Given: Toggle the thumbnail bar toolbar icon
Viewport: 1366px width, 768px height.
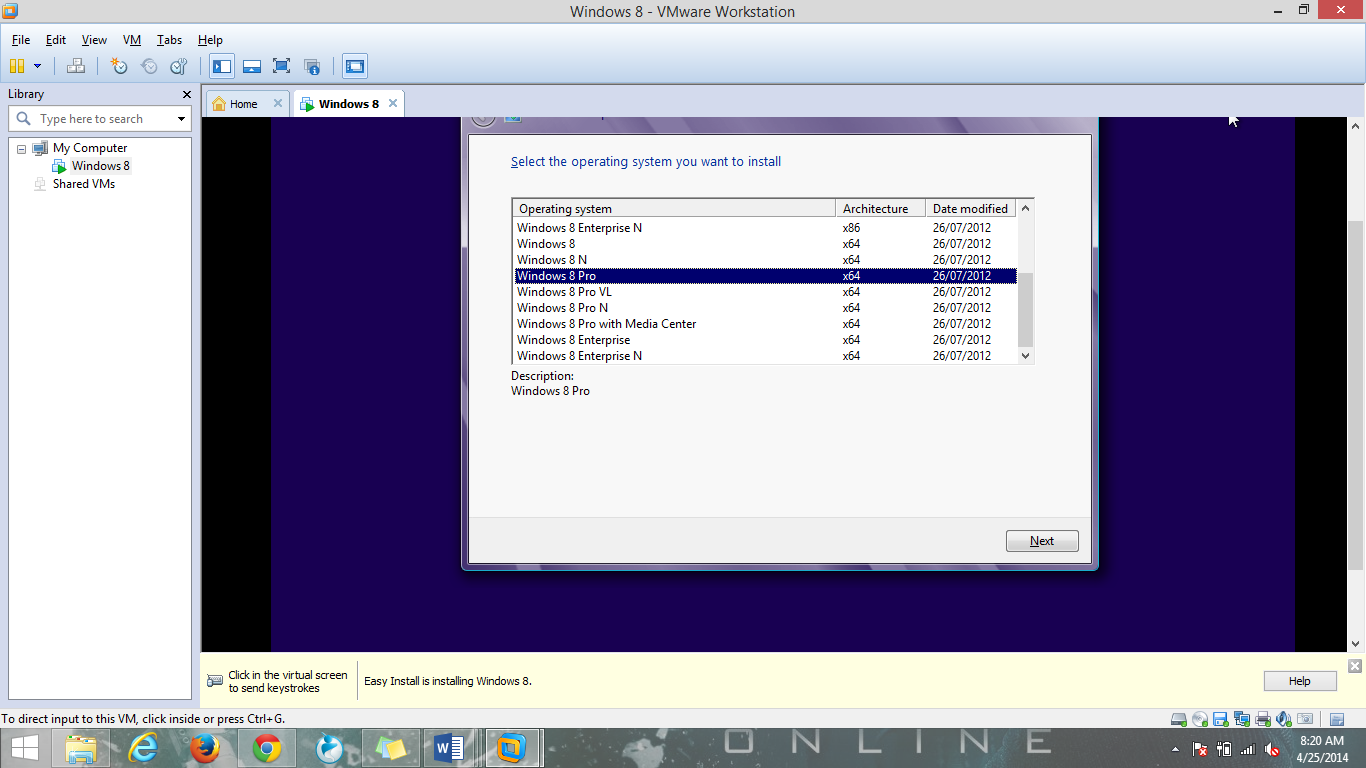Looking at the screenshot, I should point(252,66).
